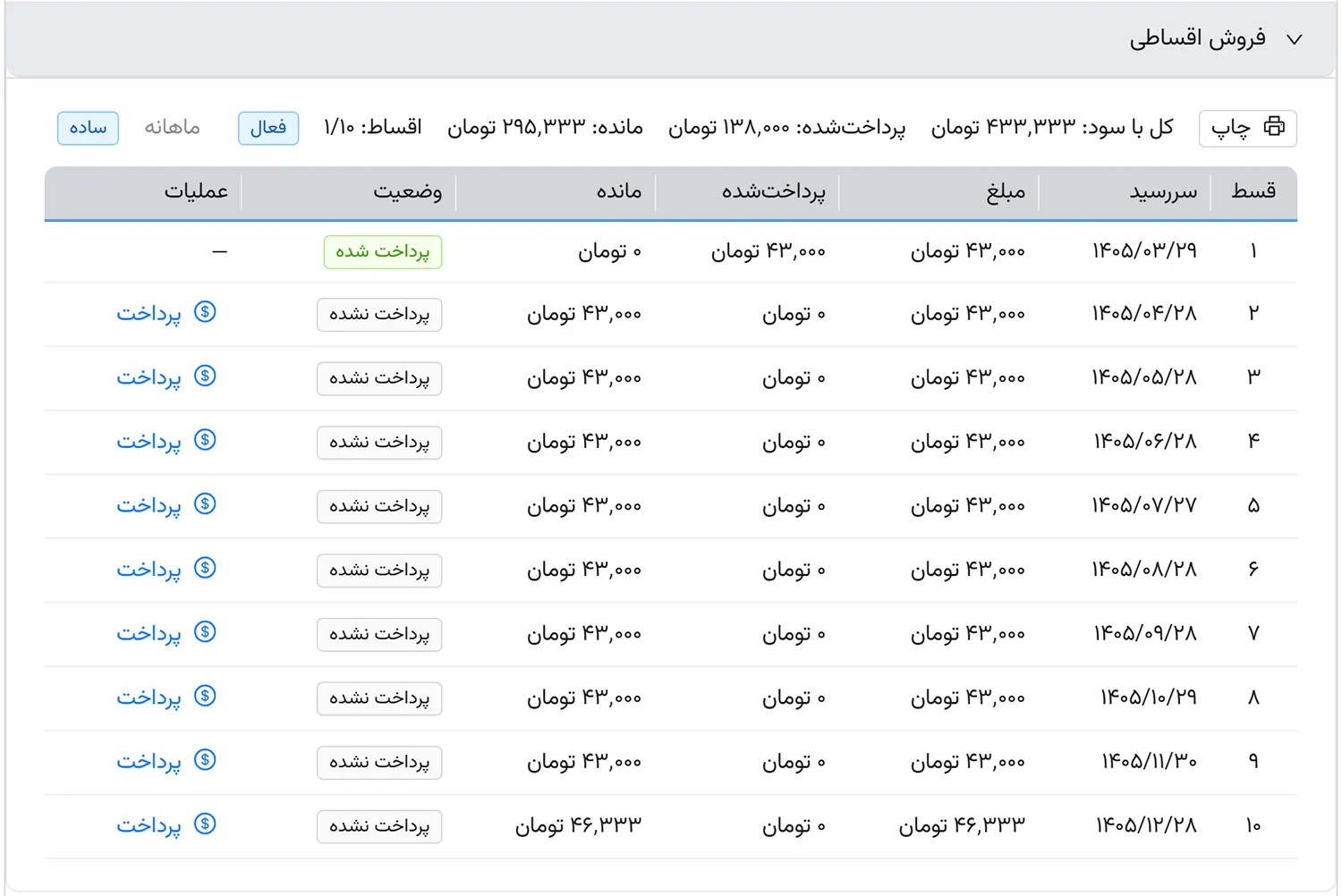Click the dollar icon for installment 8
1342x896 pixels.
coord(205,696)
